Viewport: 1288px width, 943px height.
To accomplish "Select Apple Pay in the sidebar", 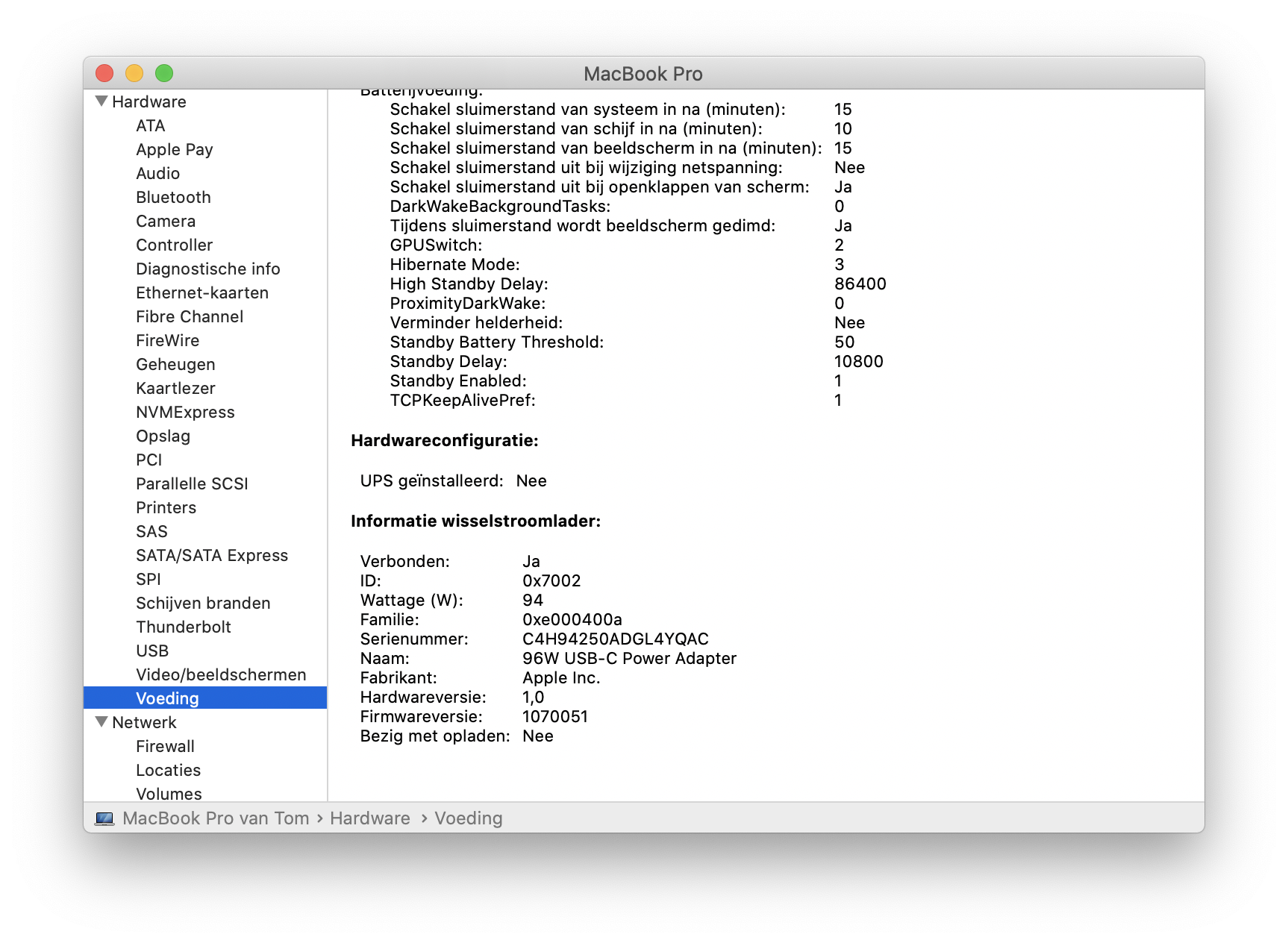I will coord(175,149).
